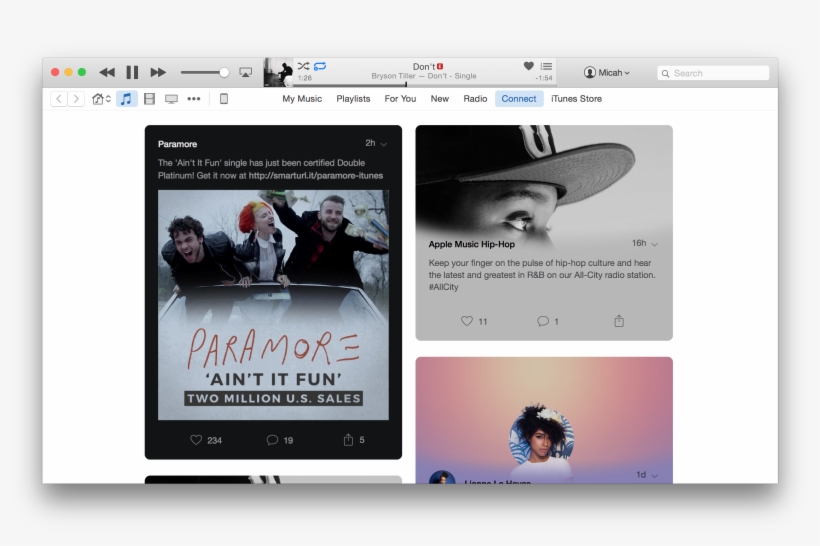Open the My Music tab

pos(302,99)
